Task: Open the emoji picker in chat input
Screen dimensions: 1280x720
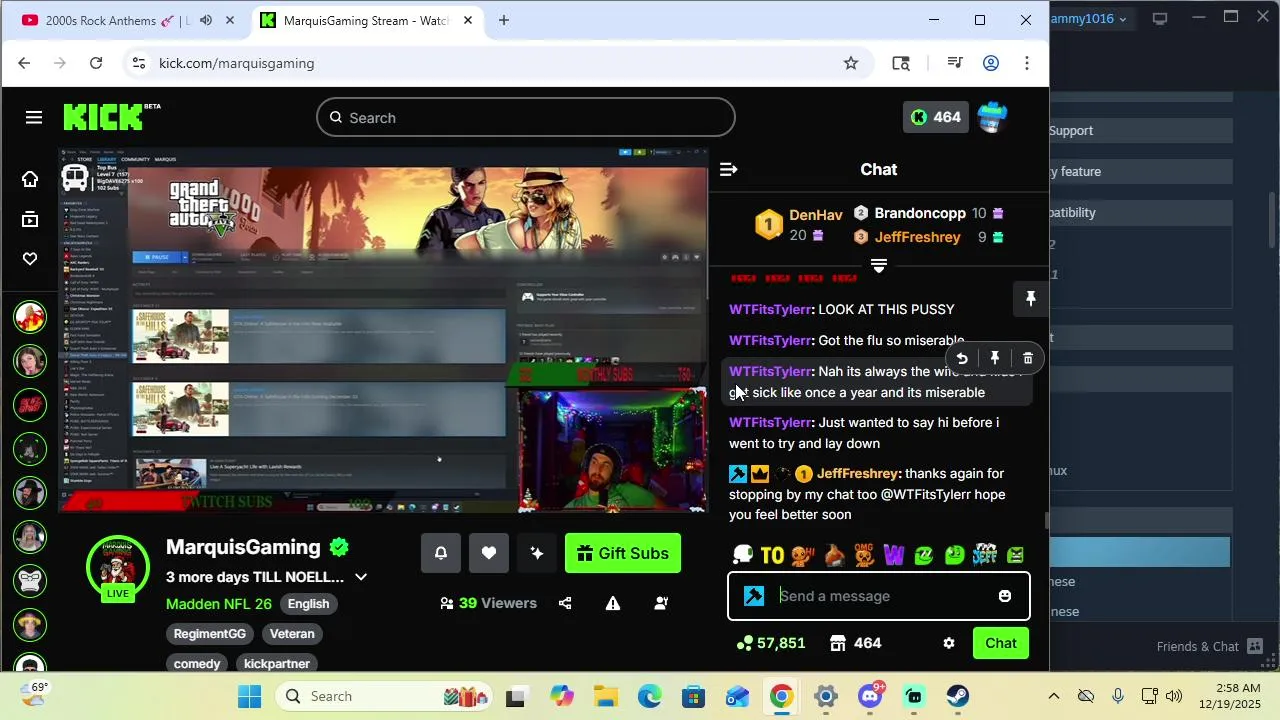Action: tap(1005, 596)
